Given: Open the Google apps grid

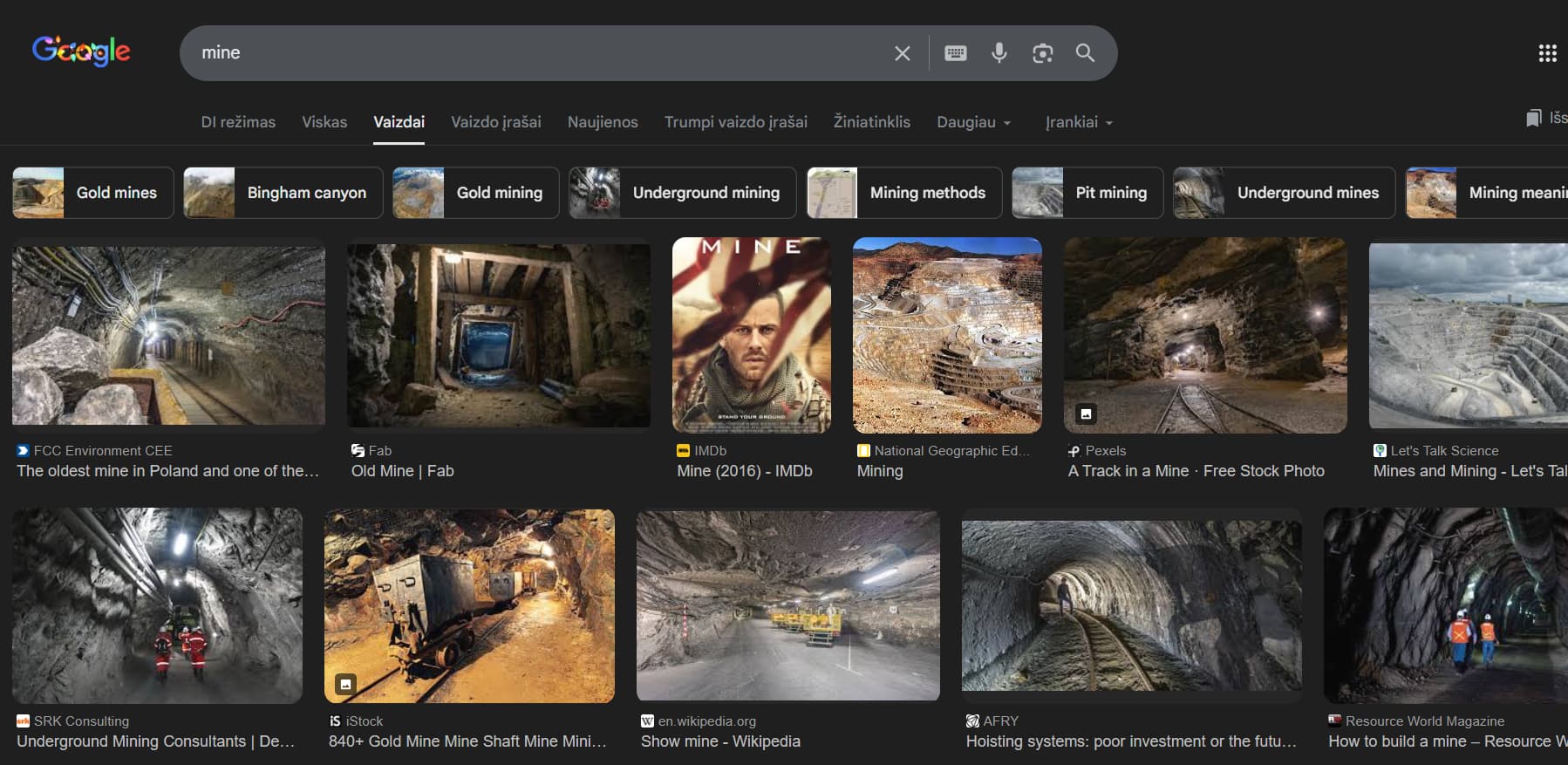Looking at the screenshot, I should pos(1547,53).
